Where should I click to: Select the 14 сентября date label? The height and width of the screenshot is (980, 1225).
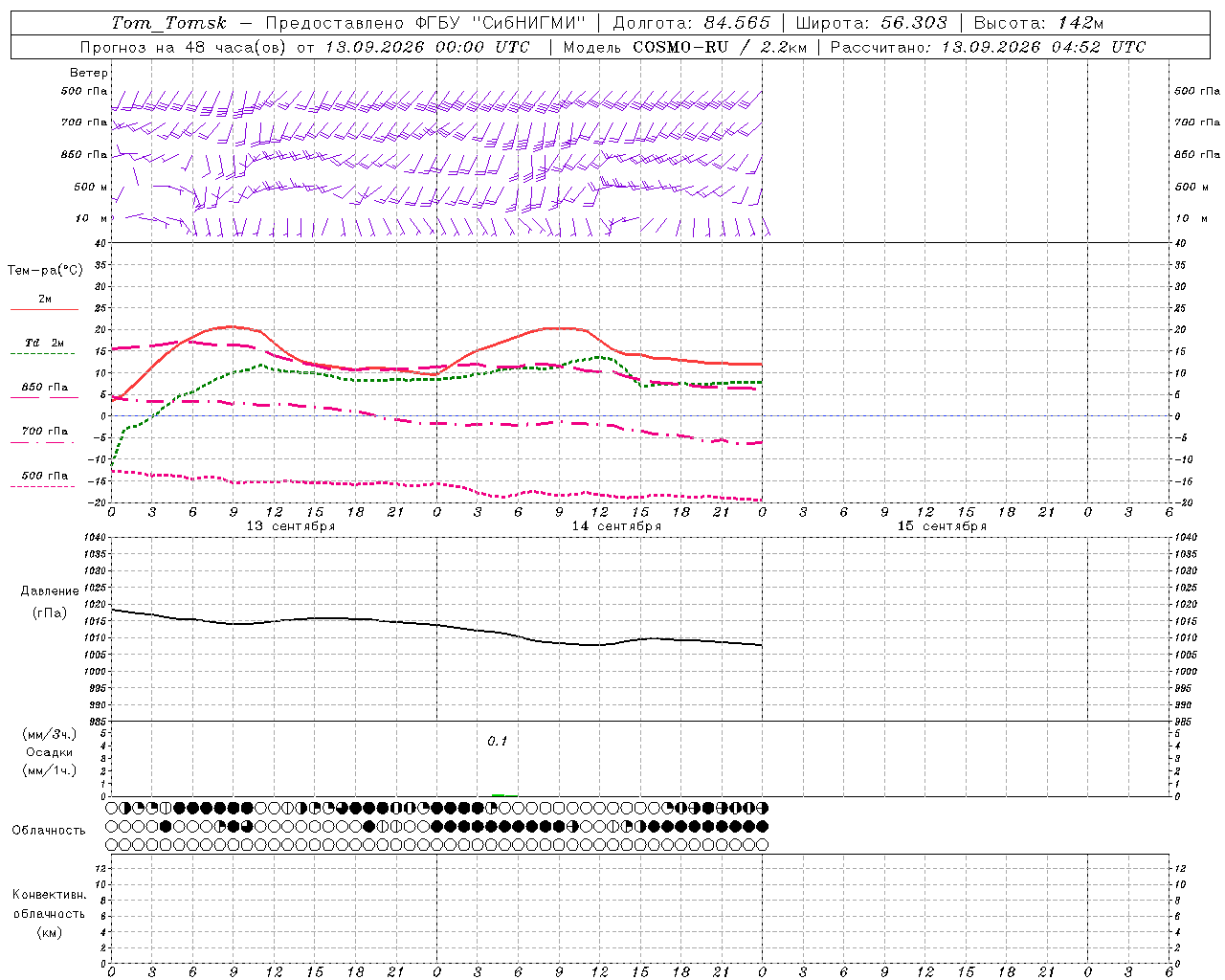coord(616,525)
